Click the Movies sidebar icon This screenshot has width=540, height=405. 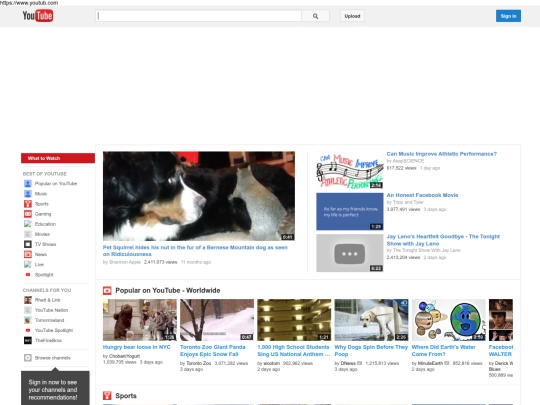click(28, 234)
